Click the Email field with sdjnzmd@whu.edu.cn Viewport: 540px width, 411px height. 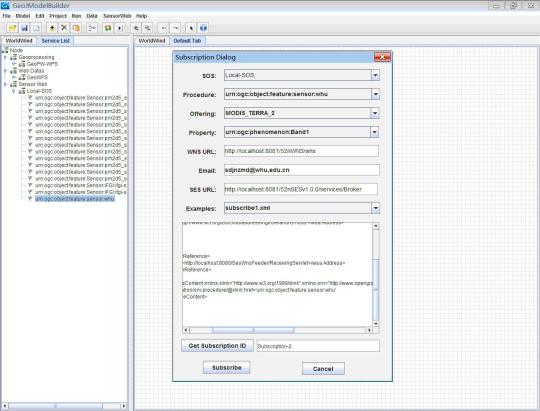tap(302, 170)
